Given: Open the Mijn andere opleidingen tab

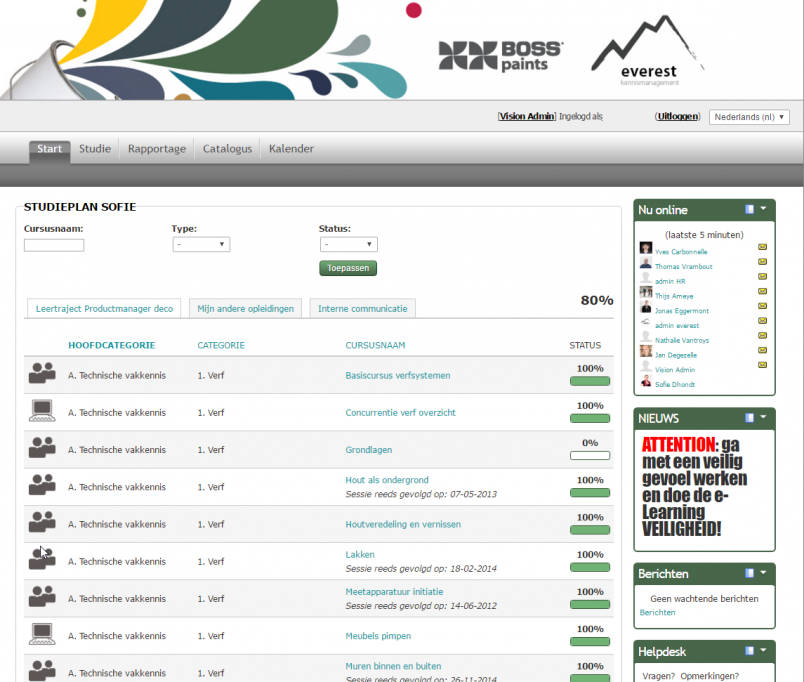Looking at the screenshot, I should pyautogui.click(x=246, y=308).
